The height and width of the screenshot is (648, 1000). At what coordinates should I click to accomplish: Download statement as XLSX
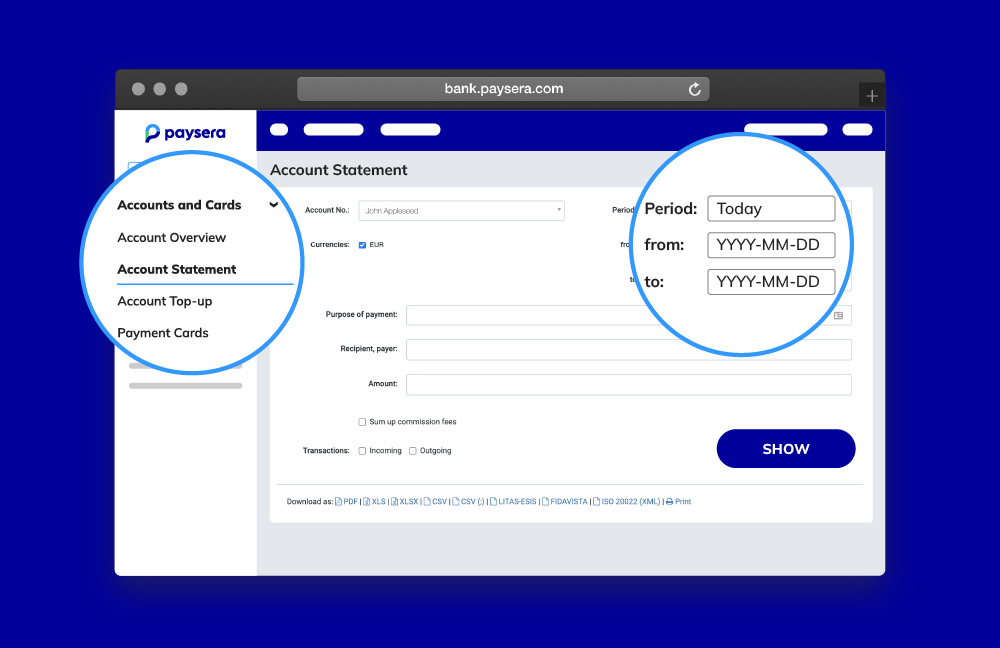click(x=405, y=502)
